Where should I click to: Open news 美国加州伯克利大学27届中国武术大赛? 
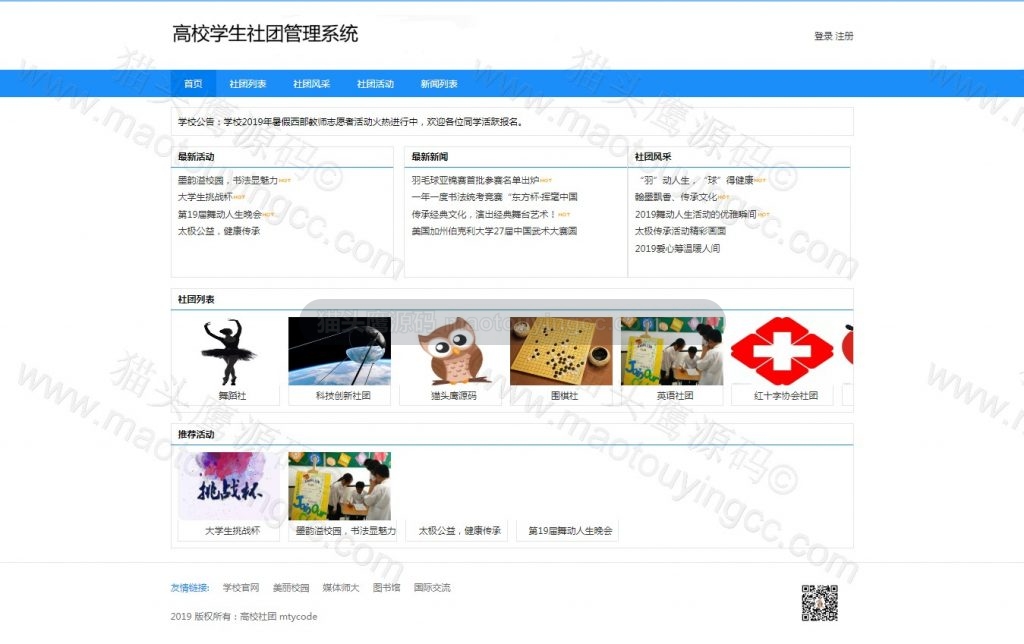click(x=494, y=231)
